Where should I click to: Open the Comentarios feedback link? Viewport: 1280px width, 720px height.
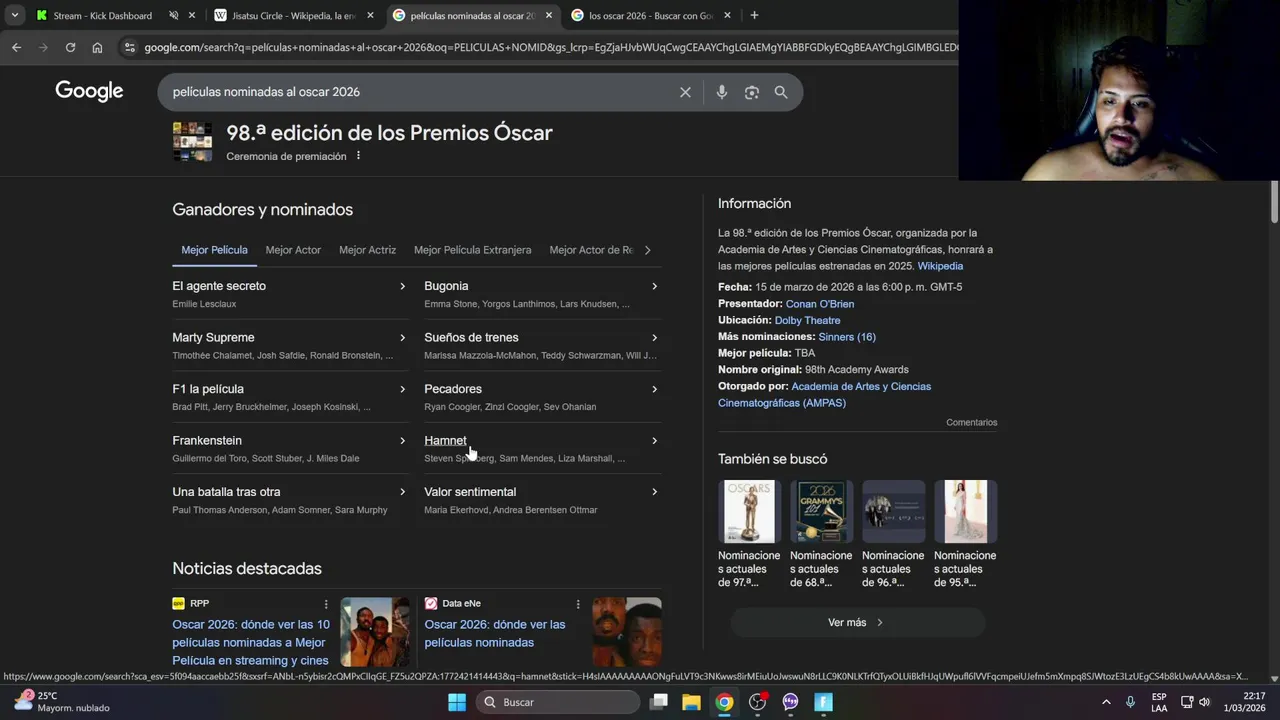pyautogui.click(x=971, y=423)
